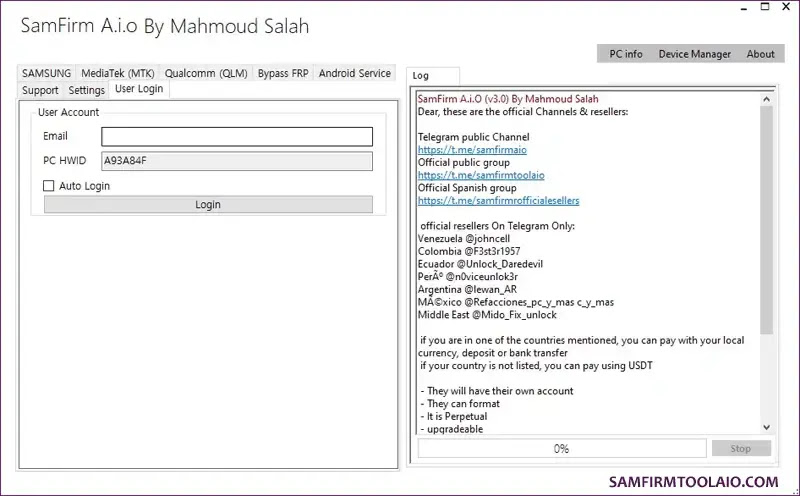The width and height of the screenshot is (800, 496).
Task: Click the 'Argentina @lewan_AR' log line
Action: [467, 289]
